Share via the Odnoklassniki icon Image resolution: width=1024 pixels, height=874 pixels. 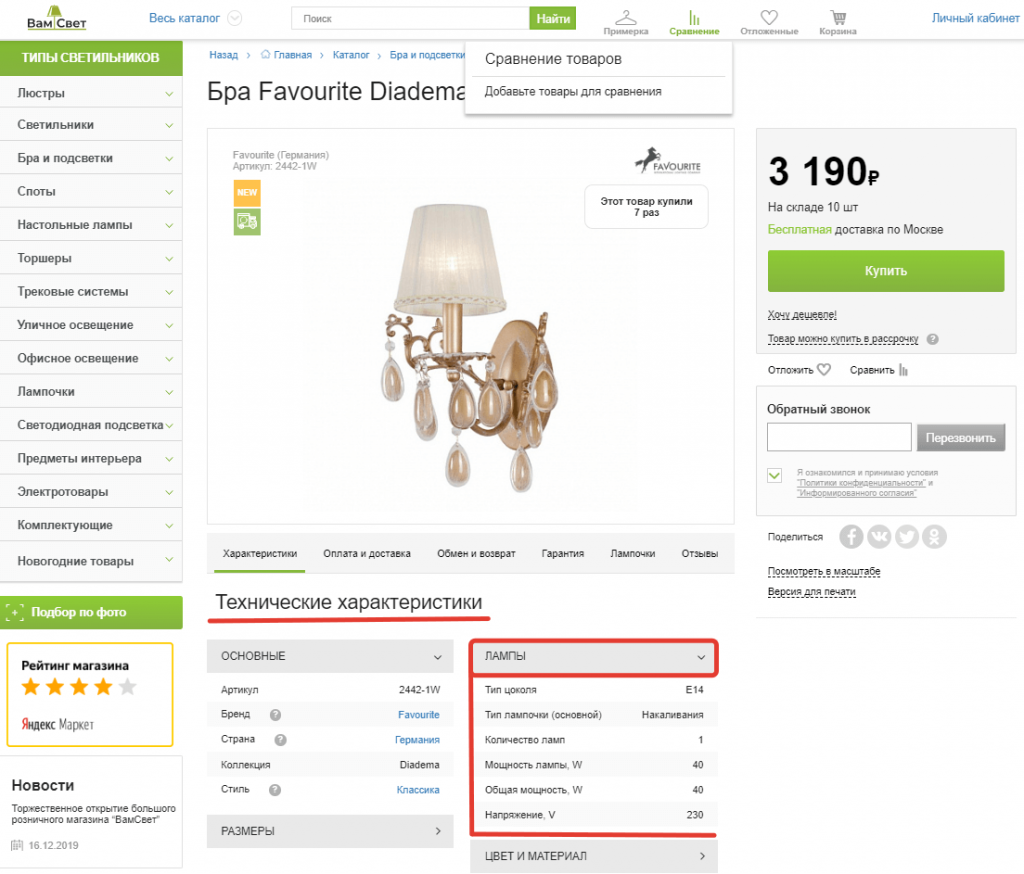[x=935, y=537]
